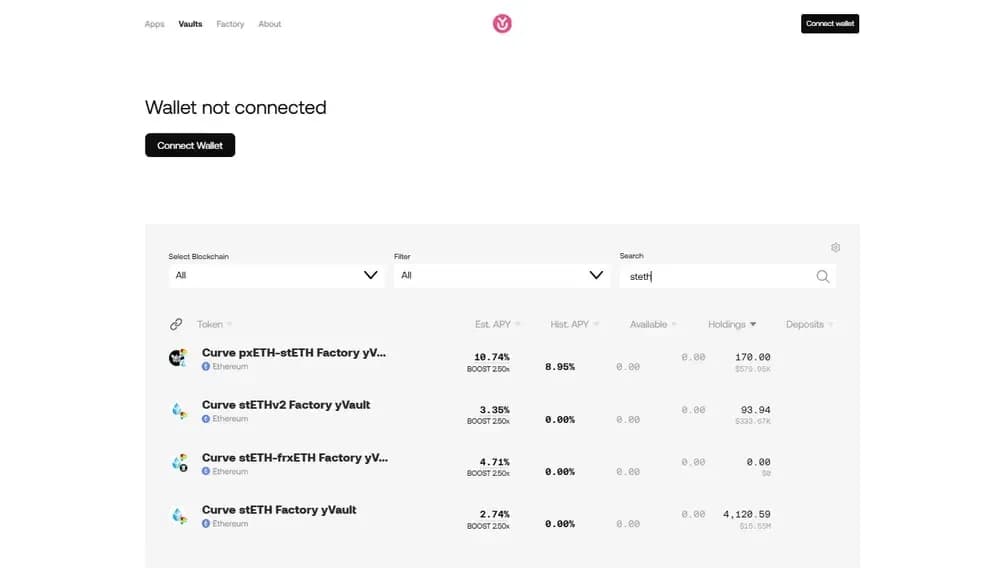The height and width of the screenshot is (568, 1000).
Task: Open the vault settings gear icon
Action: 836,248
